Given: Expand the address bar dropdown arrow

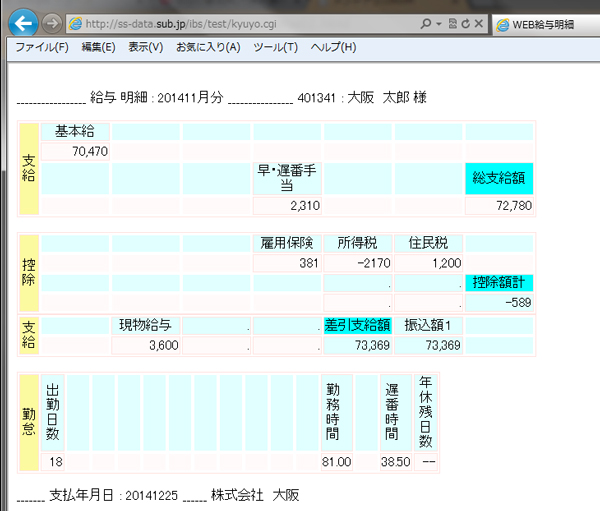Looking at the screenshot, I should (x=438, y=23).
